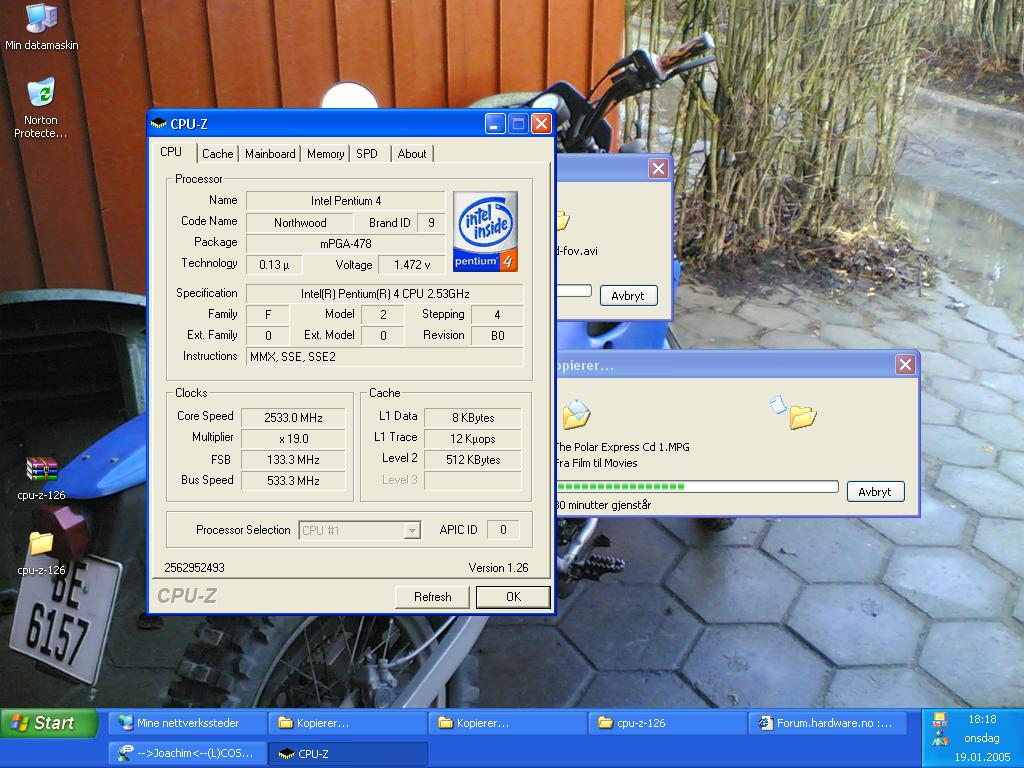The image size is (1024, 768).
Task: Click the Intel Inside Pentium 4 logo
Action: tap(485, 231)
